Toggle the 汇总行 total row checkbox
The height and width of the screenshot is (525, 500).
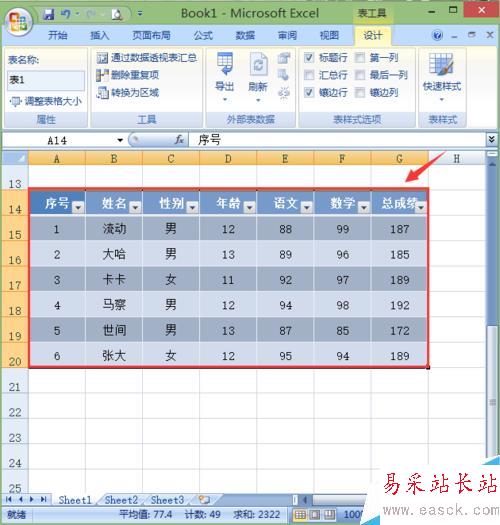309,75
